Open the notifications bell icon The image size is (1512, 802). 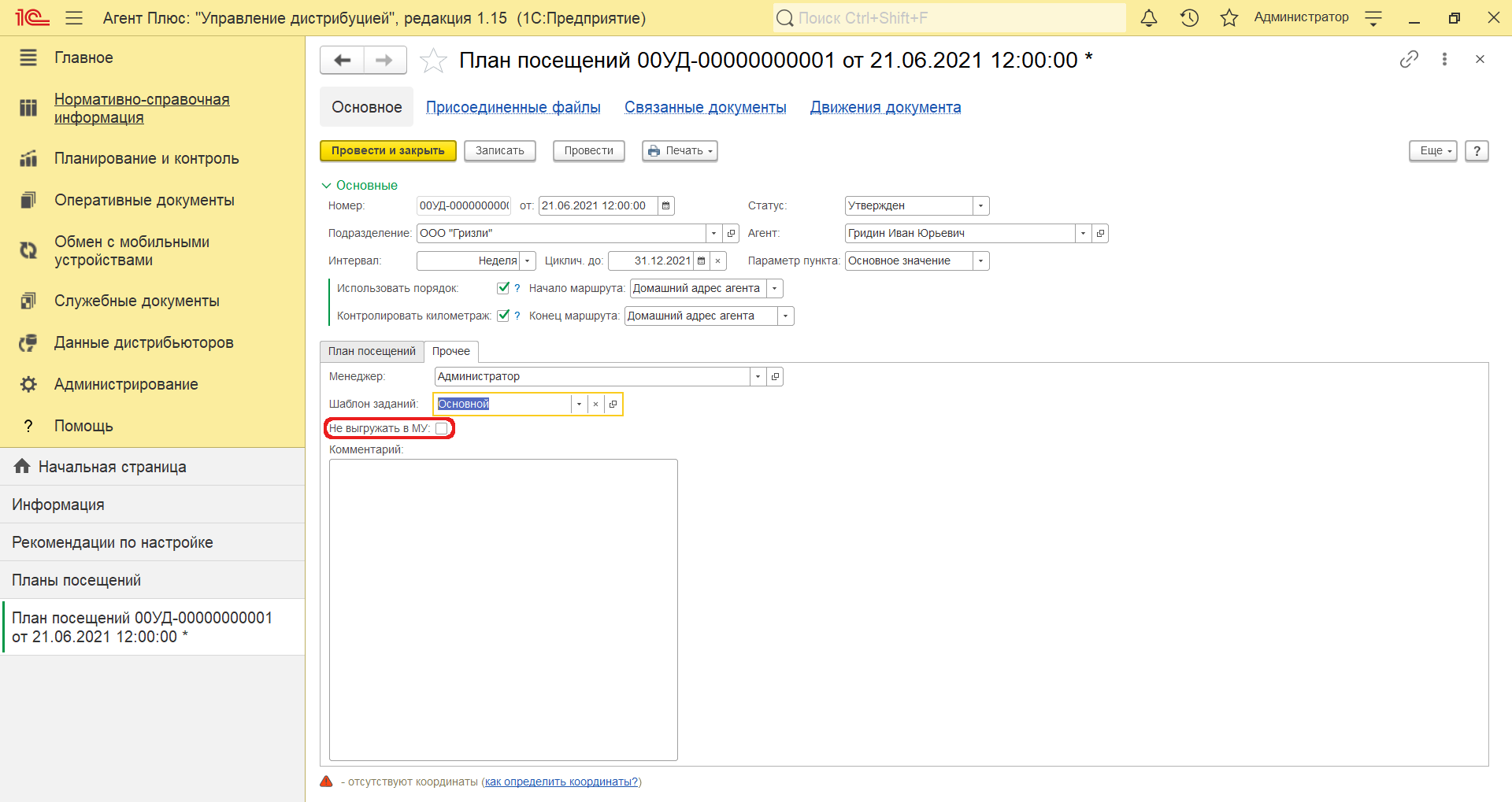pyautogui.click(x=1149, y=18)
